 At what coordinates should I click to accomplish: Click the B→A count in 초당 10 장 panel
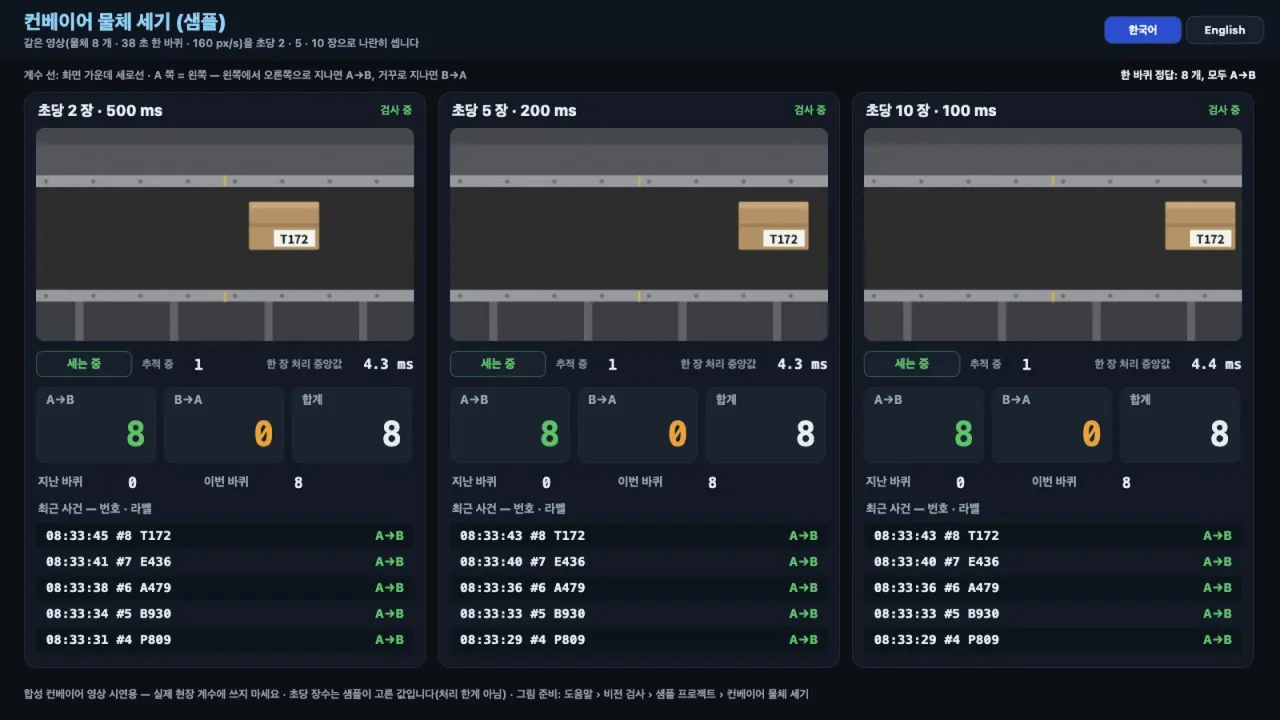coord(1052,425)
